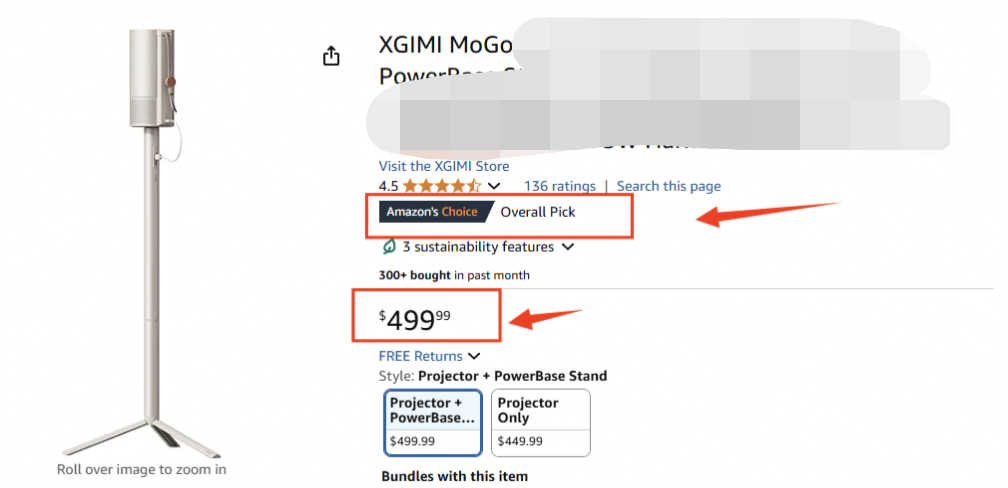Viewport: 1008px width, 488px height.
Task: Click the Overall Pick label
Action: 538,212
